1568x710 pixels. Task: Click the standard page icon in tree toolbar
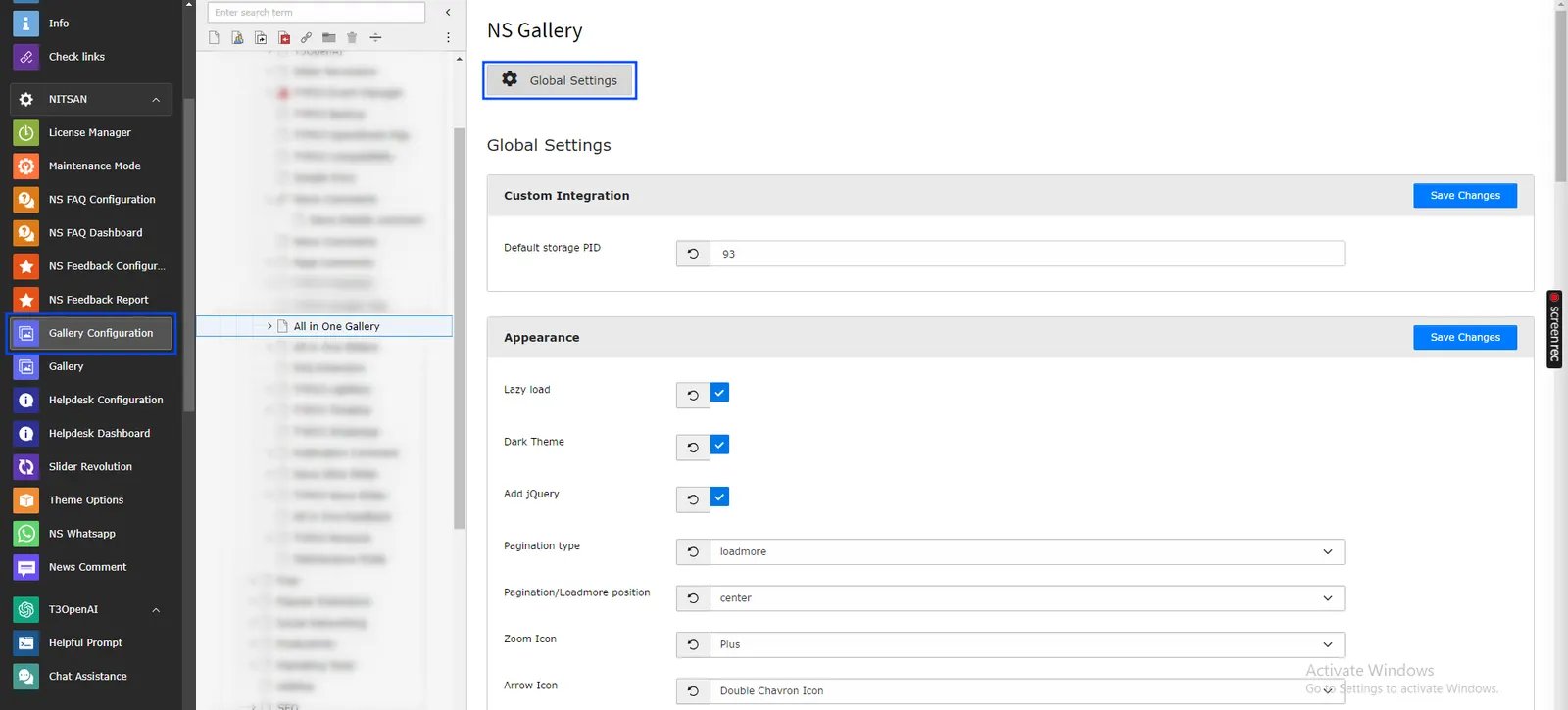click(x=214, y=38)
